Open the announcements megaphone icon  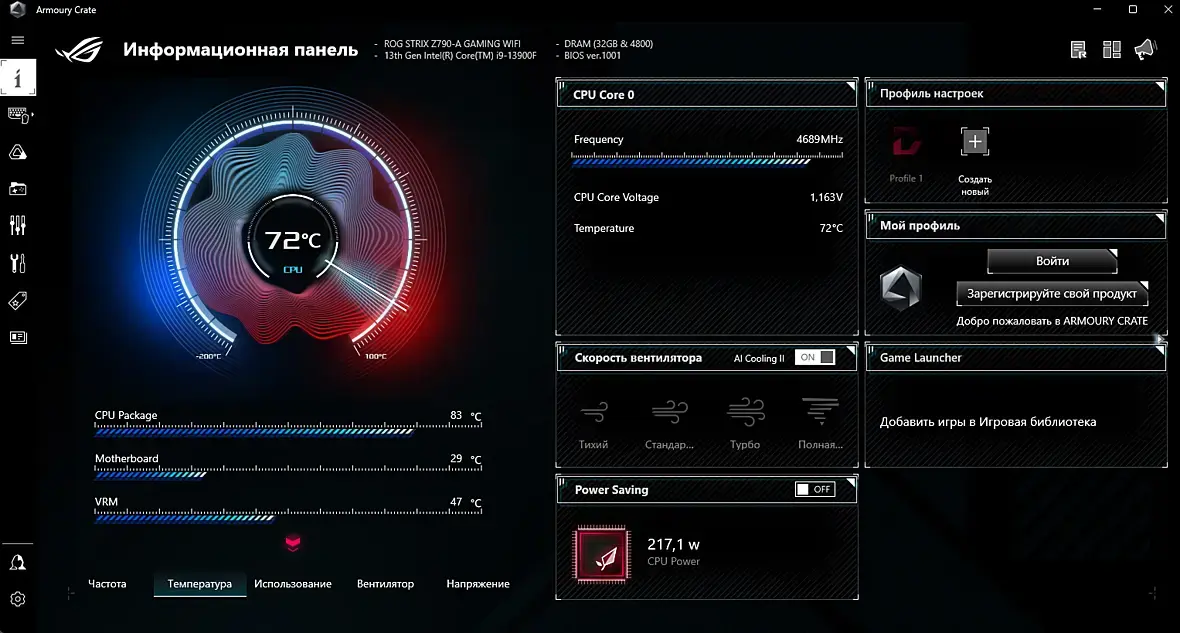pyautogui.click(x=1145, y=50)
